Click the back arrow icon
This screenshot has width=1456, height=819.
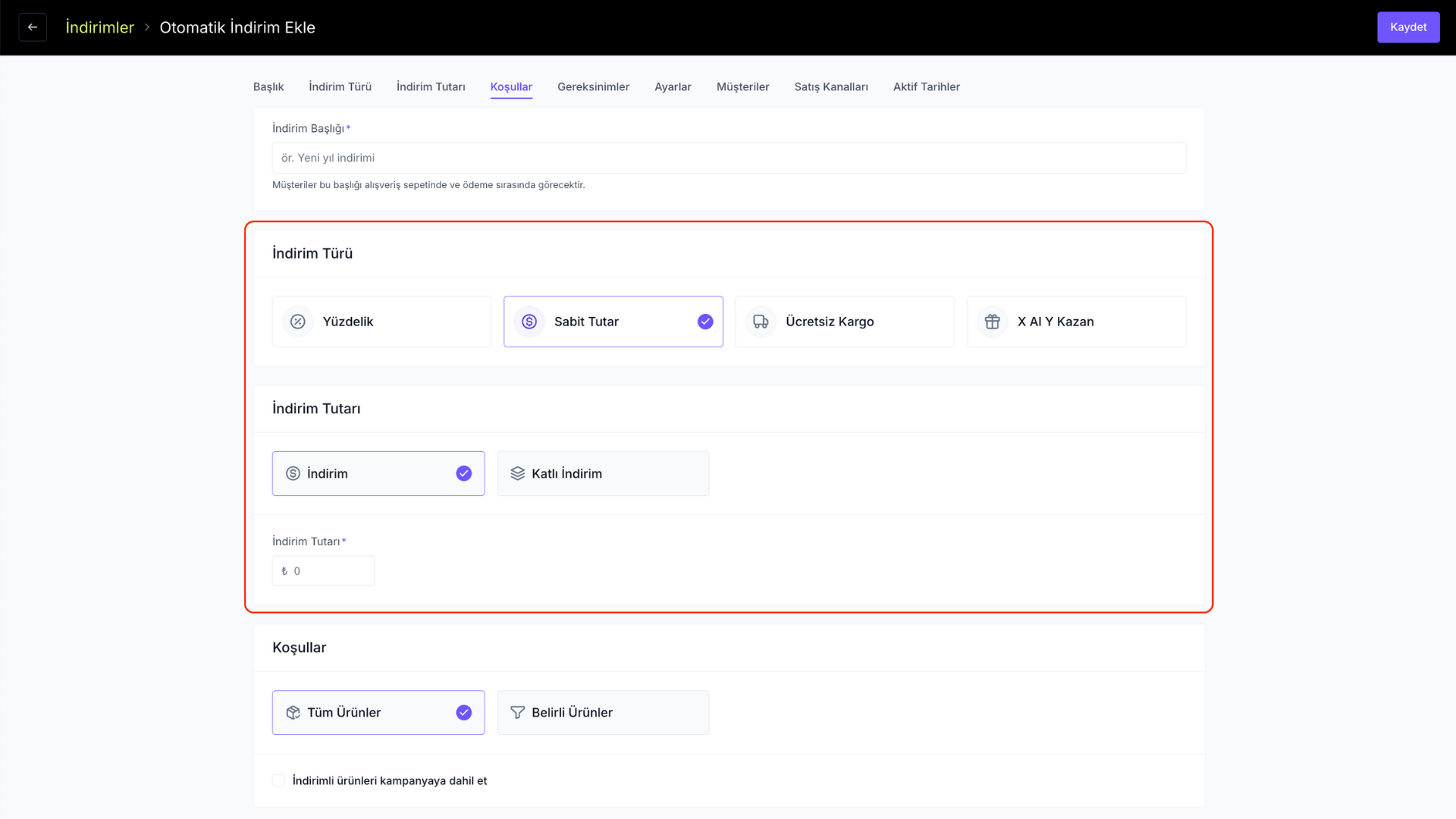coord(33,27)
